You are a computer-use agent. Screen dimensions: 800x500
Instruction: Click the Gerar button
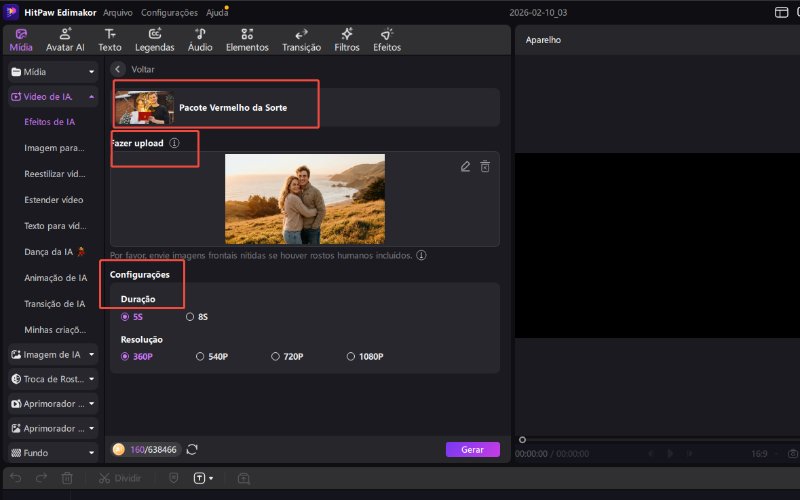coord(472,449)
